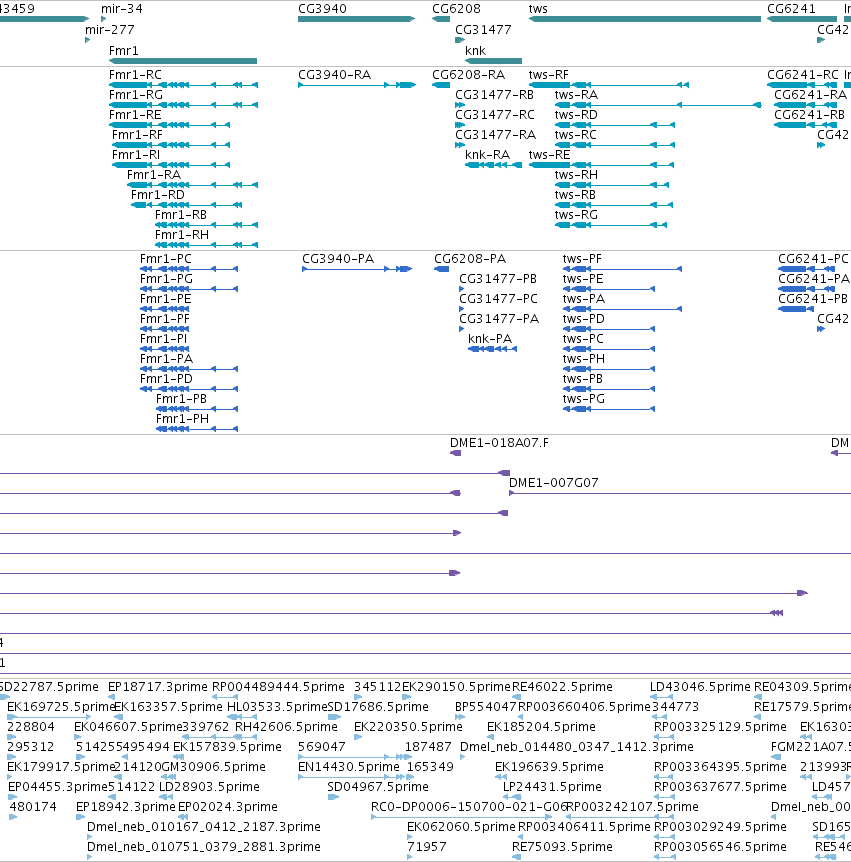The height and width of the screenshot is (862, 851).
Task: Click EST EK220350.5prime
Action: [408, 727]
